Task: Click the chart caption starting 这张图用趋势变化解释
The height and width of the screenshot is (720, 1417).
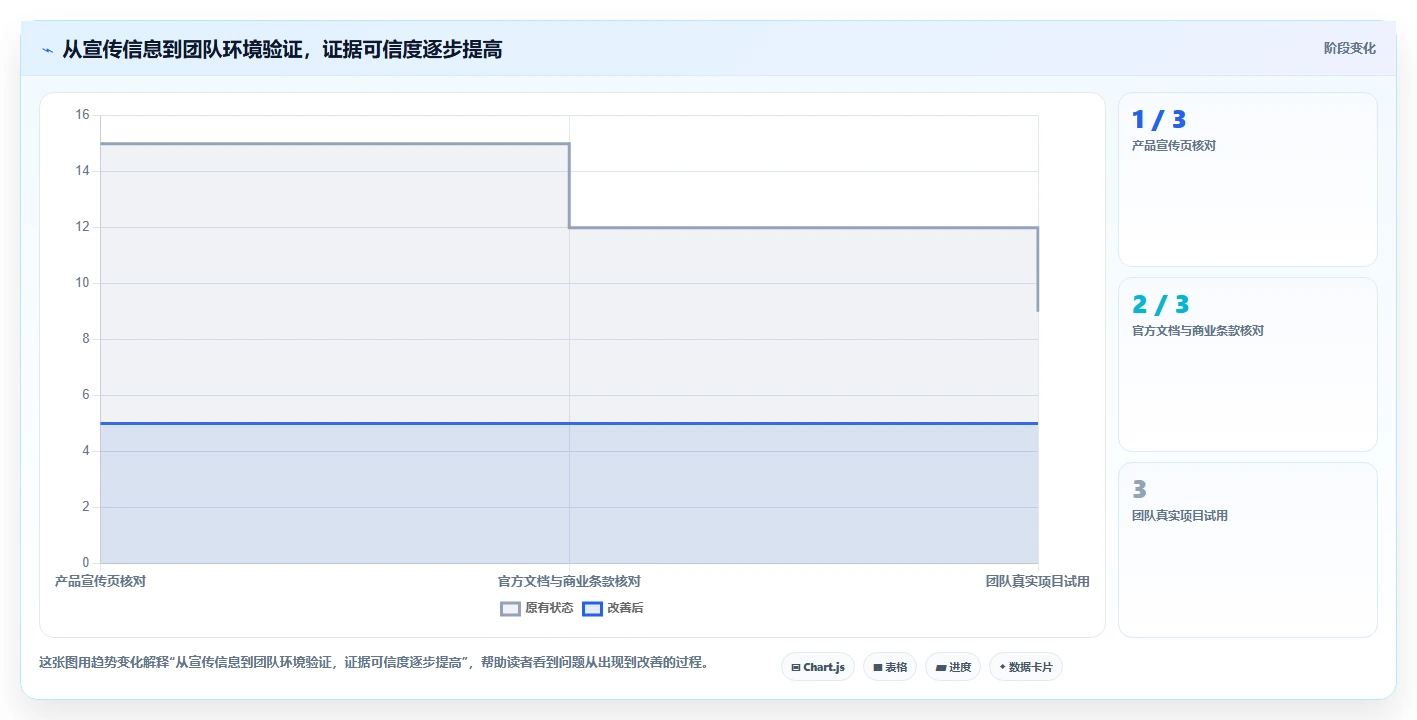Action: click(x=374, y=662)
